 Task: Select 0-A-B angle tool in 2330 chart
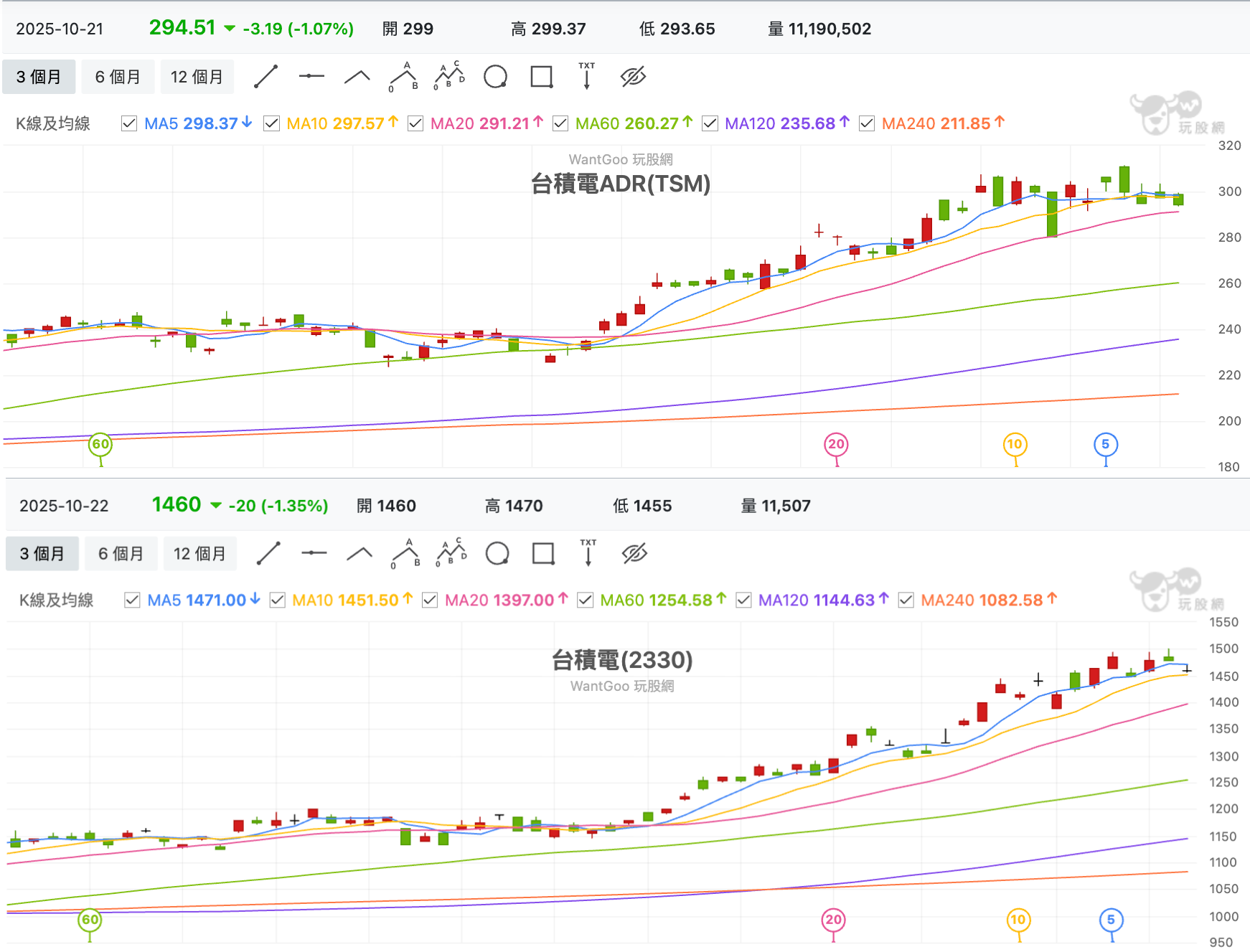point(405,553)
